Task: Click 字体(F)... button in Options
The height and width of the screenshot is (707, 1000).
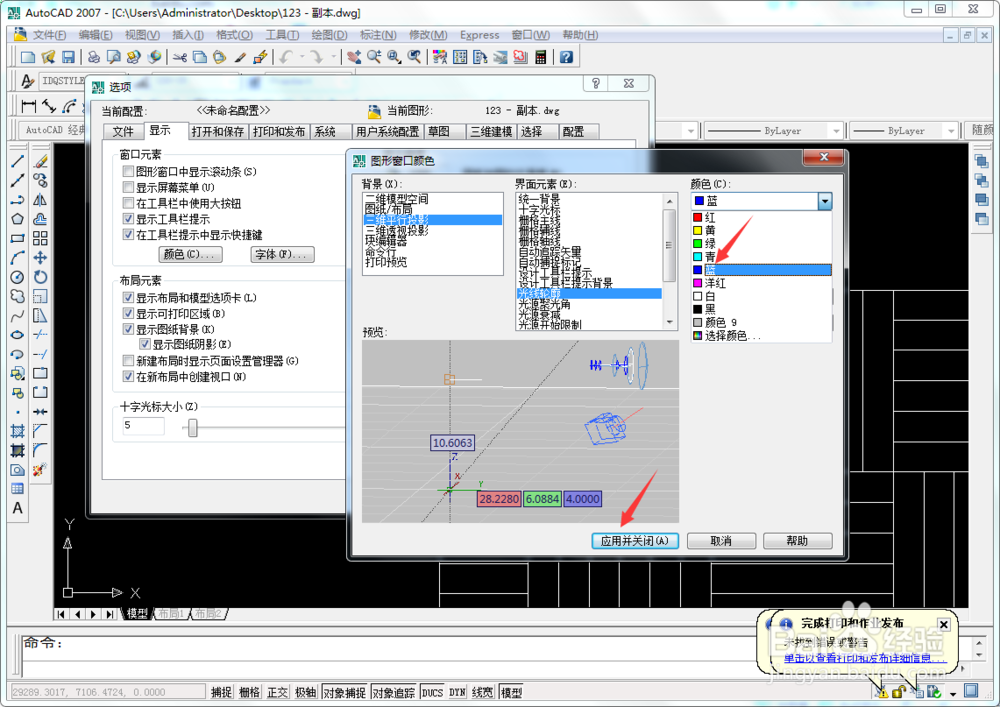Action: point(282,254)
